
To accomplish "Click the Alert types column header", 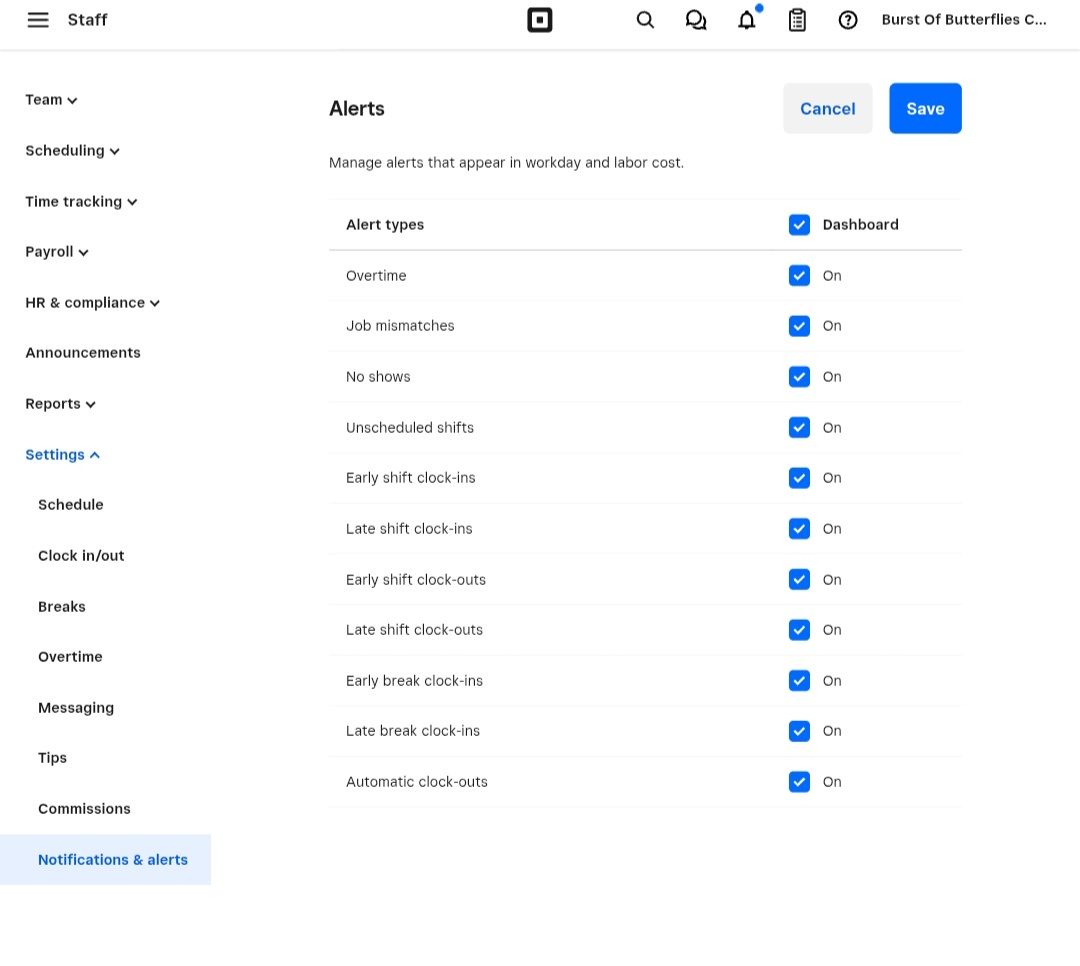I will (x=385, y=225).
